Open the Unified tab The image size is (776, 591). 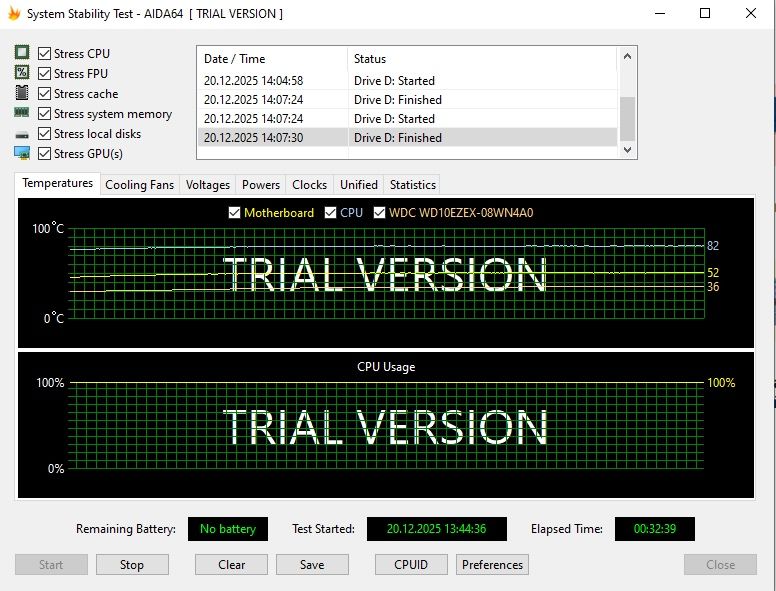(x=359, y=185)
